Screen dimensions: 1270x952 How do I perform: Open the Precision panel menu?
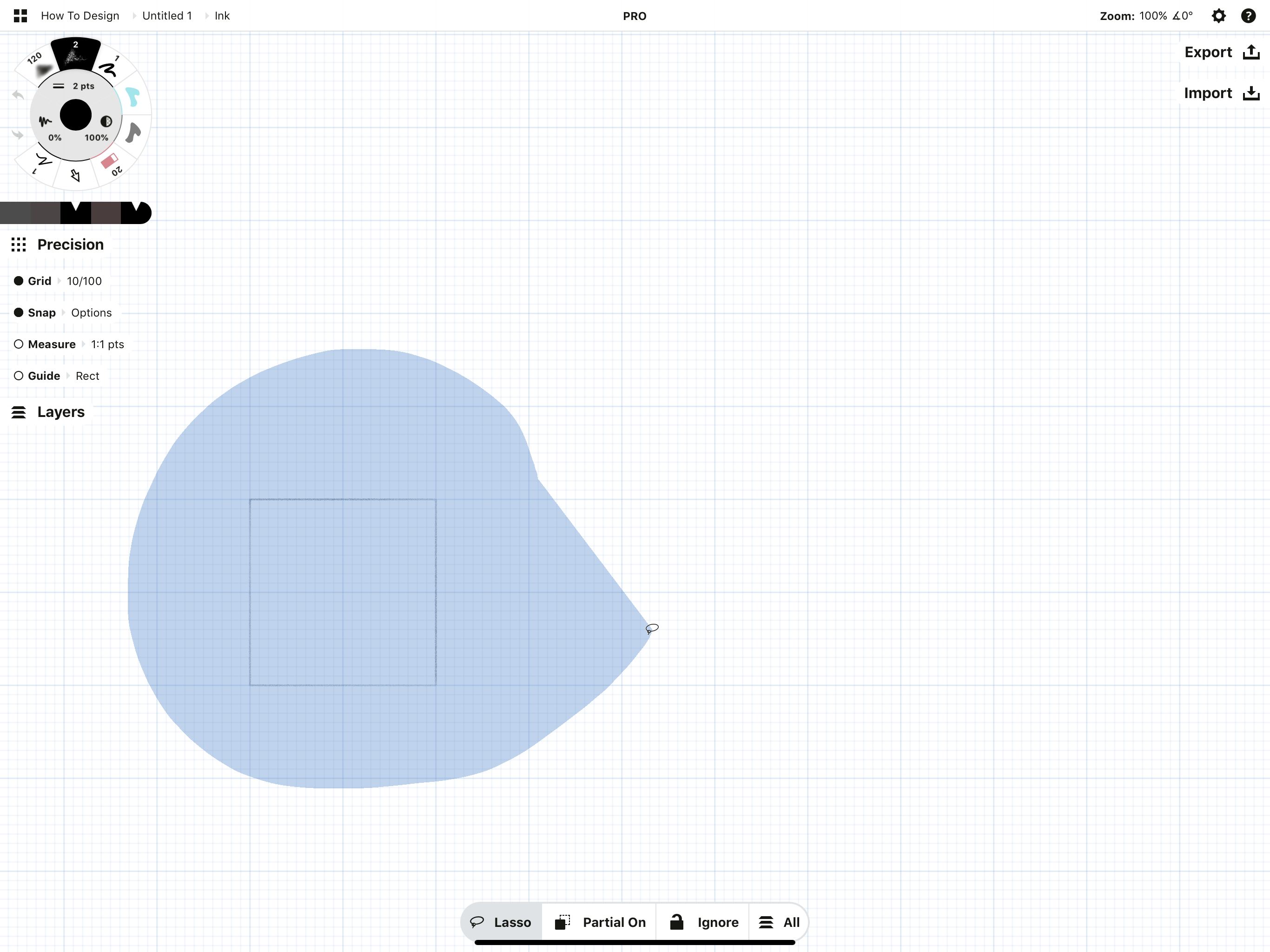pos(17,244)
